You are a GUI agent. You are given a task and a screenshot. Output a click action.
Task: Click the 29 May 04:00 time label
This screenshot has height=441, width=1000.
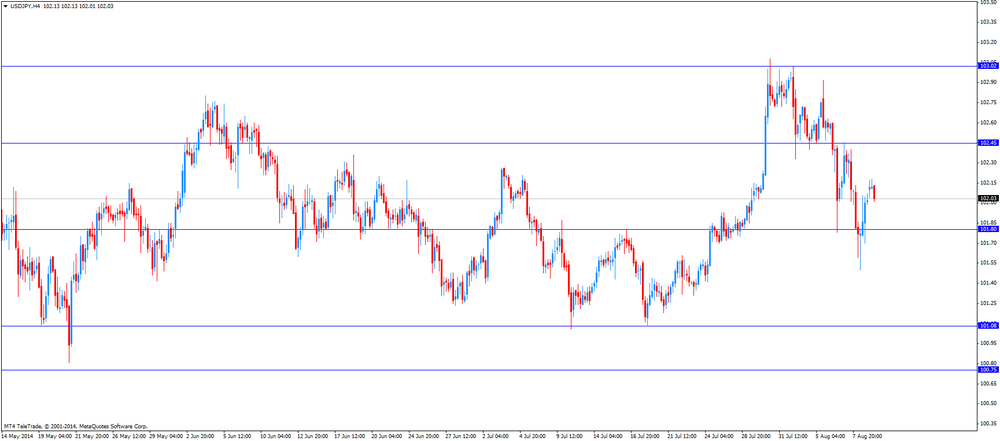coord(165,437)
